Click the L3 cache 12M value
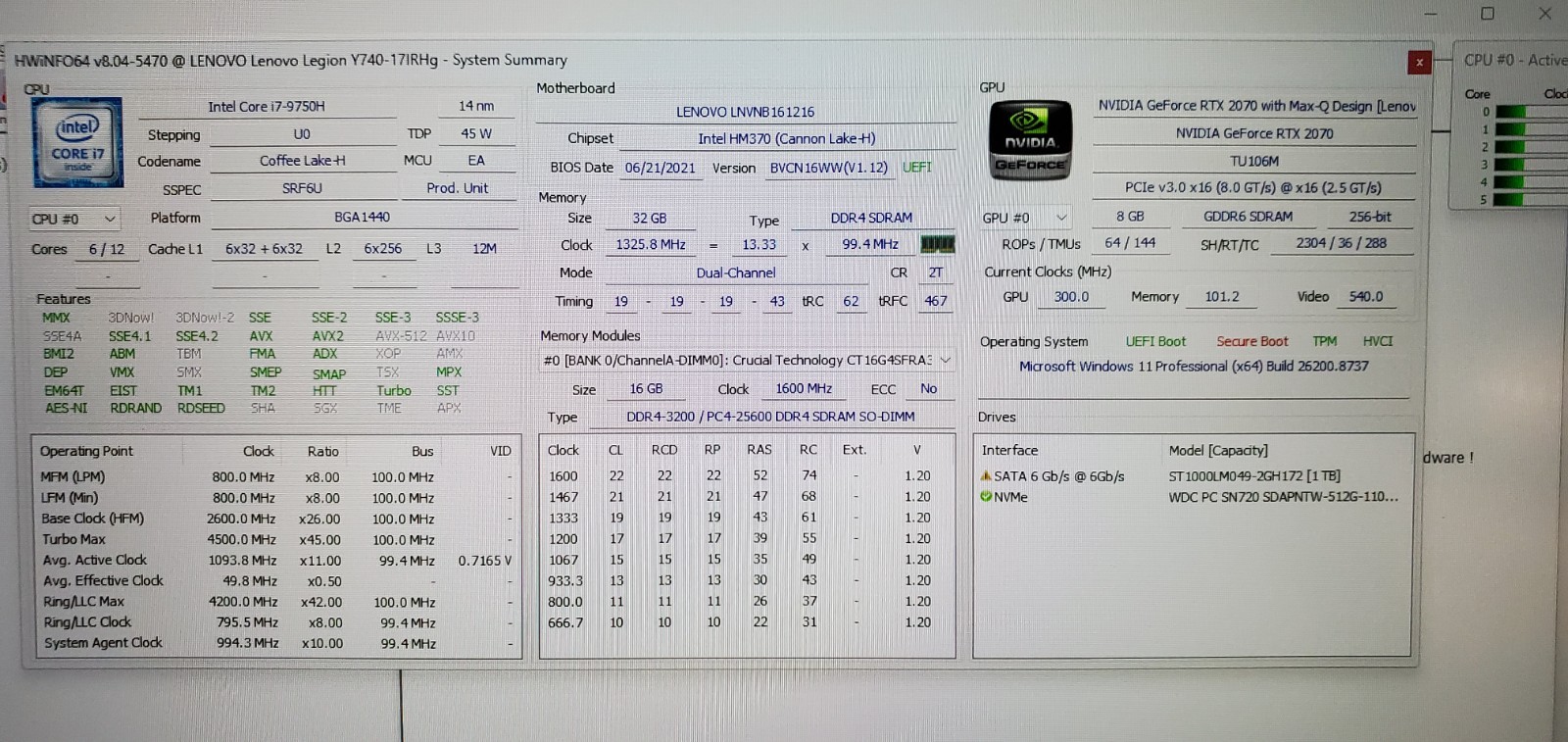This screenshot has height=742, width=1568. [x=484, y=249]
